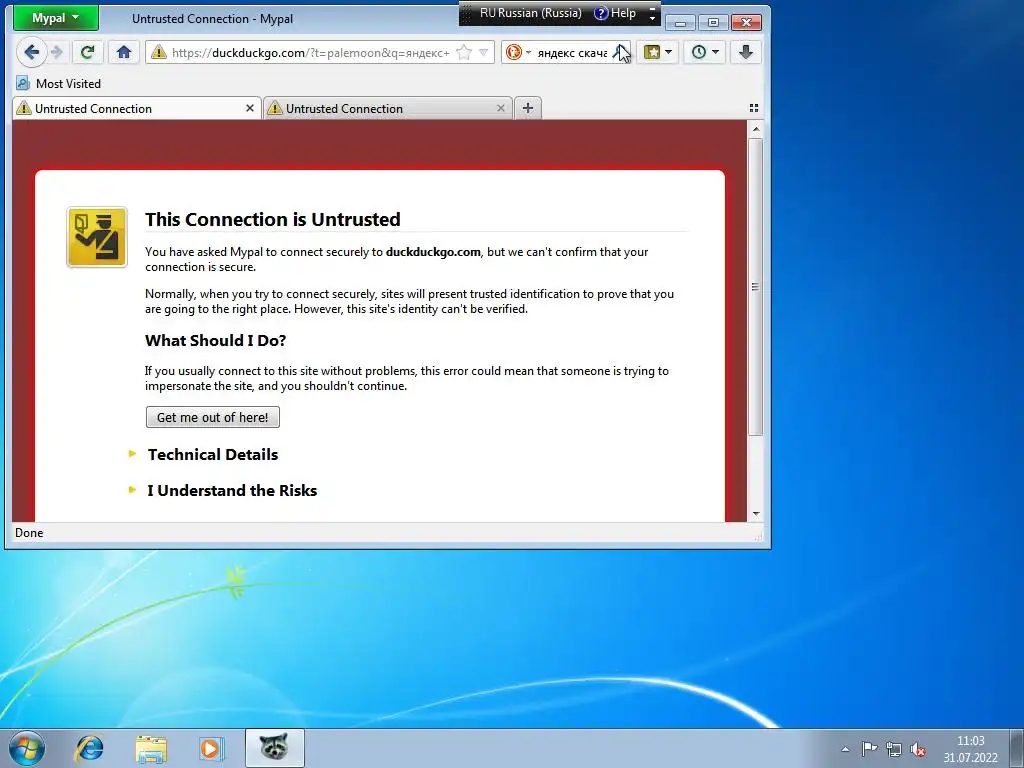Image resolution: width=1024 pixels, height=768 pixels.
Task: Go back with the Back arrow button
Action: point(31,52)
